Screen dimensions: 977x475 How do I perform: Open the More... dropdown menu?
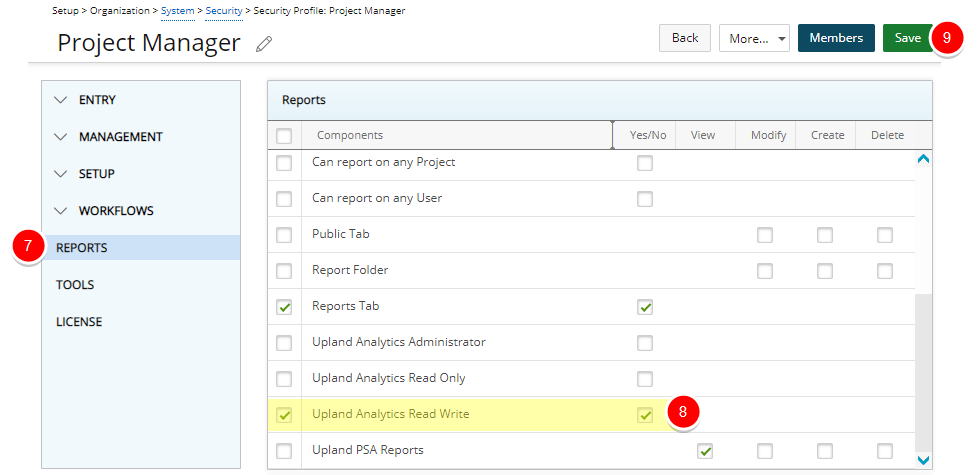coord(754,38)
